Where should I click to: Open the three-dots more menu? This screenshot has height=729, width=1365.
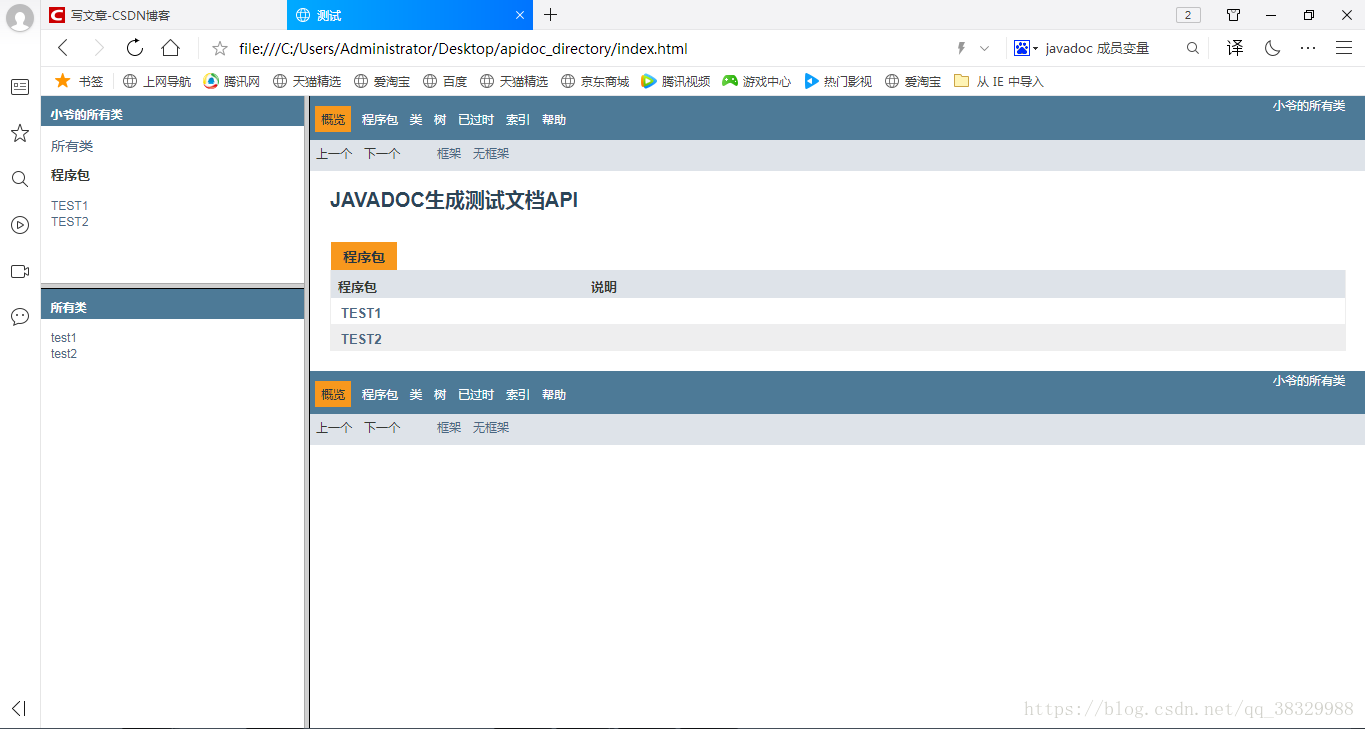(1308, 48)
